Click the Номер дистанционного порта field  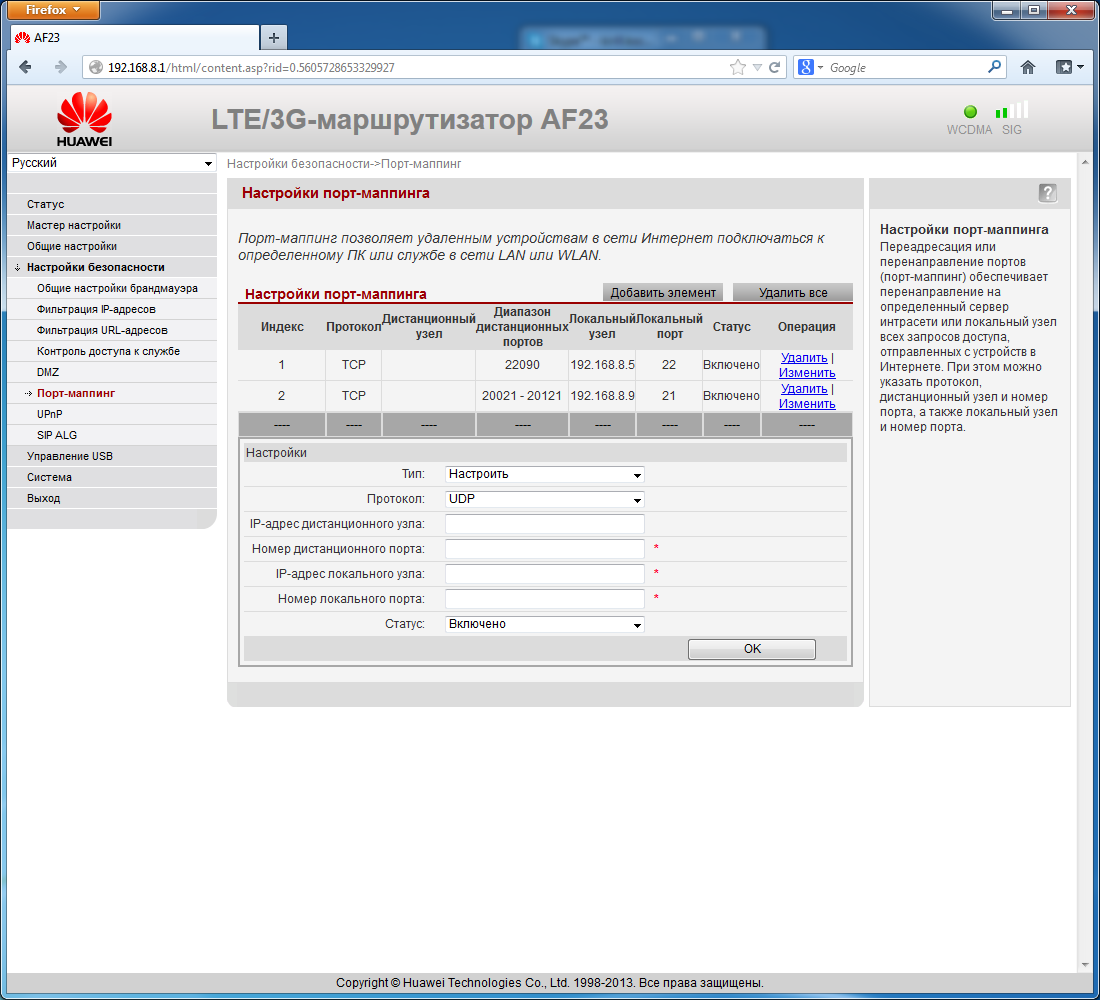pos(544,549)
